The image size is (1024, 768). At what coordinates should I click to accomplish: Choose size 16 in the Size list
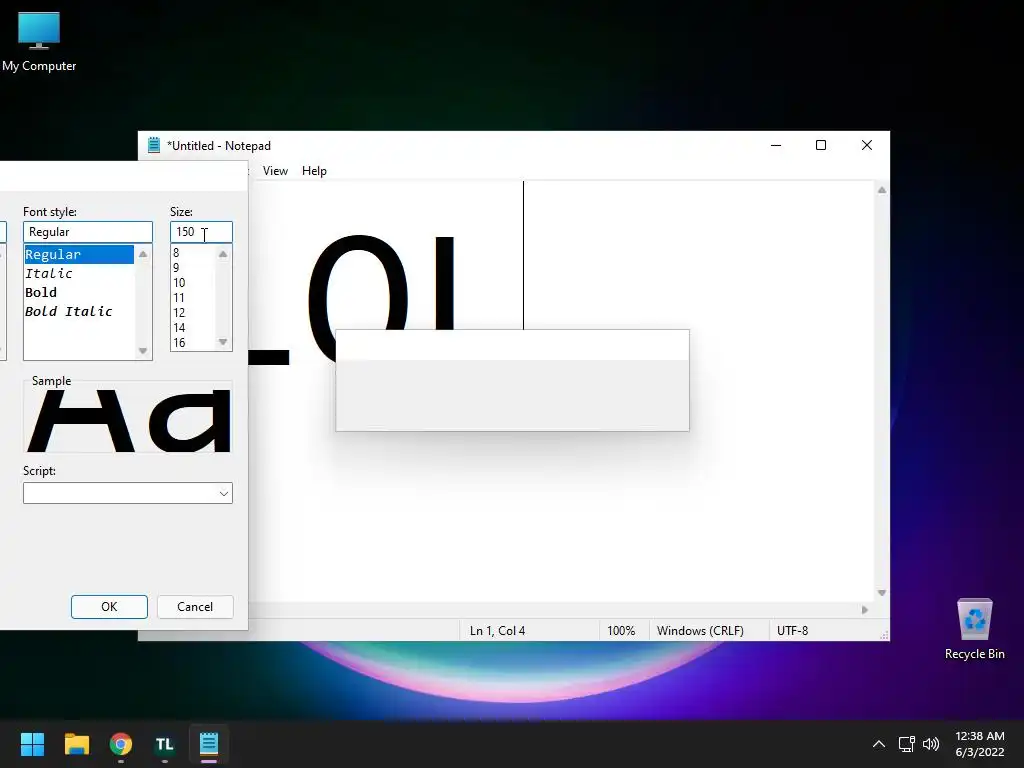(x=193, y=343)
